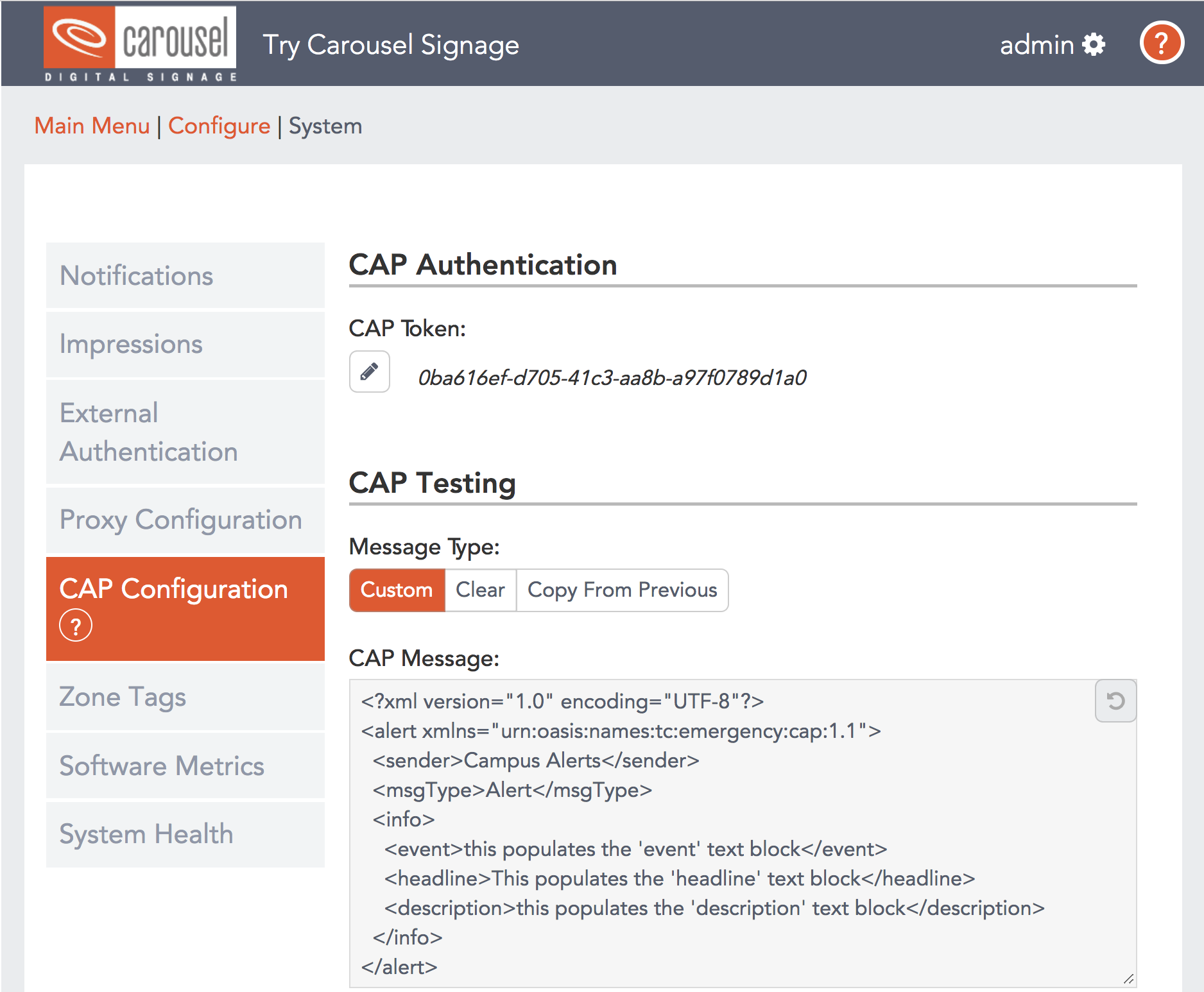
Task: Open the CAP Configuration help tooltip icon
Action: tap(76, 625)
